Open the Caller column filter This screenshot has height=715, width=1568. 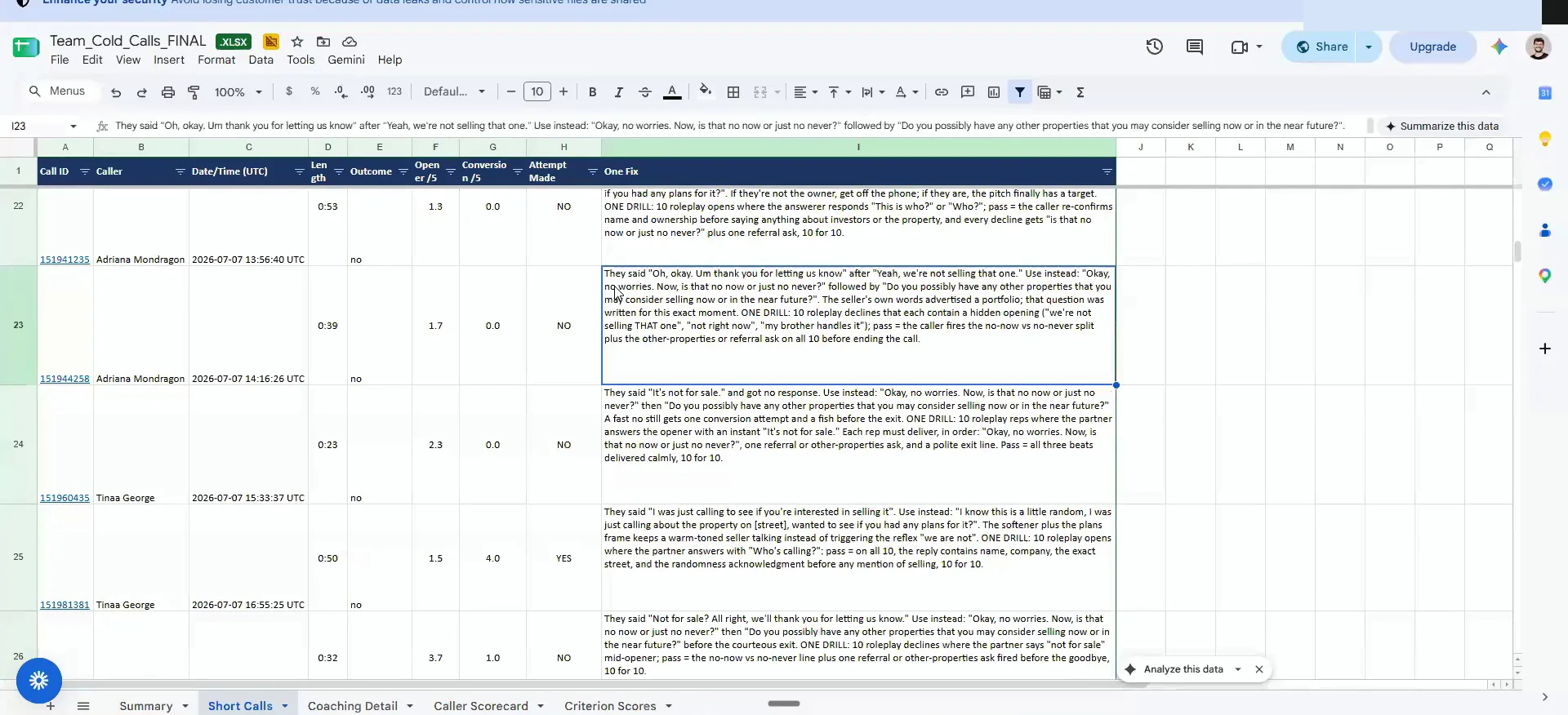pos(180,171)
